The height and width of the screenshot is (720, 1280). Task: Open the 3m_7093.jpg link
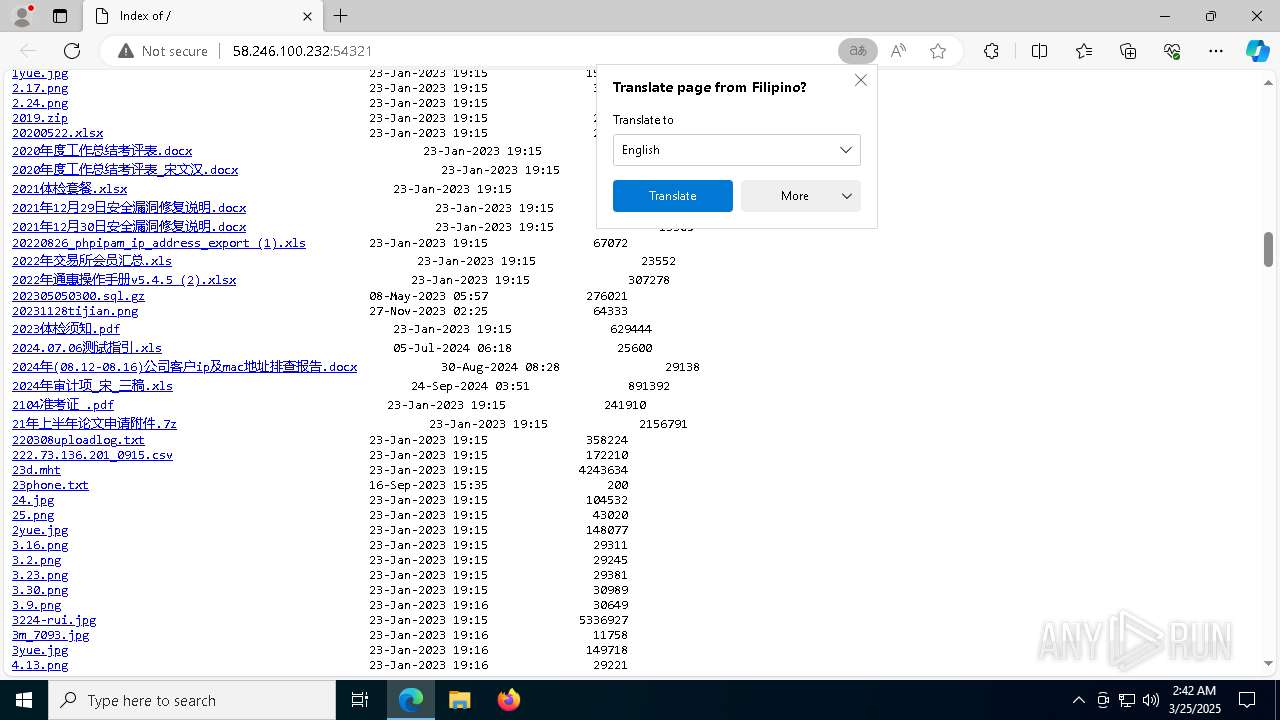pos(51,635)
